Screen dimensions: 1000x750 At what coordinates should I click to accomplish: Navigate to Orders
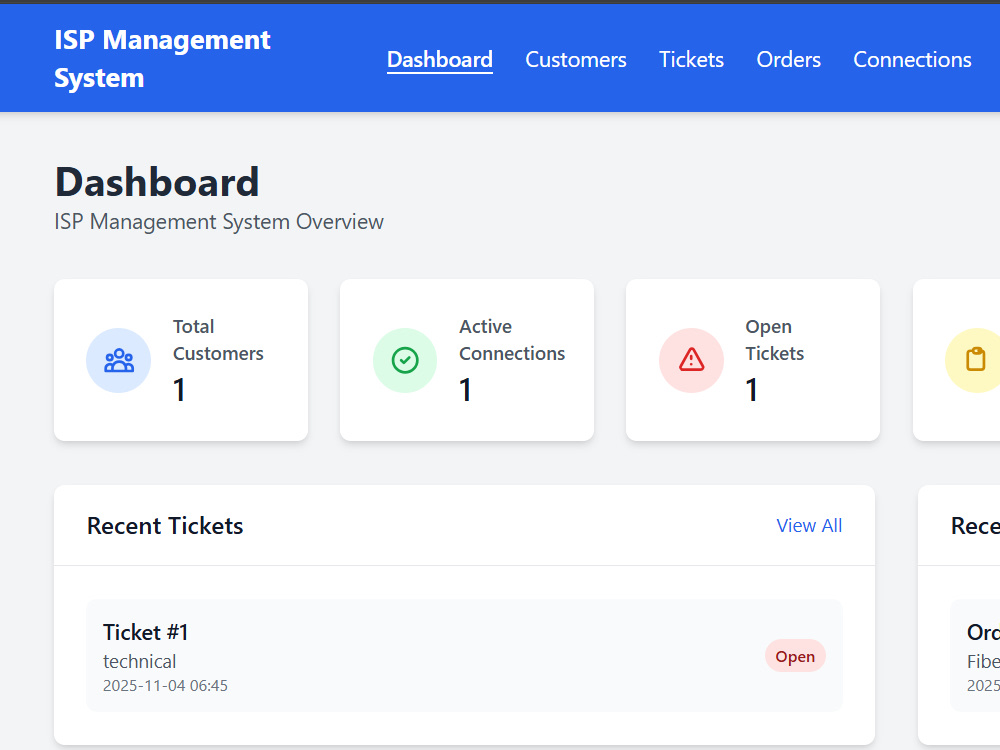pos(788,59)
